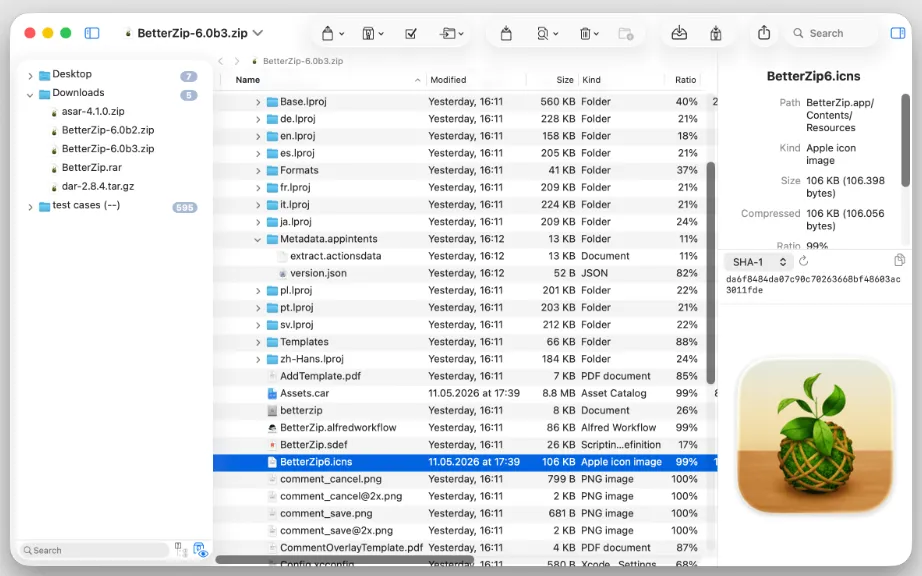Open the dropdown arrow beside the move-into-folder icon

461,34
